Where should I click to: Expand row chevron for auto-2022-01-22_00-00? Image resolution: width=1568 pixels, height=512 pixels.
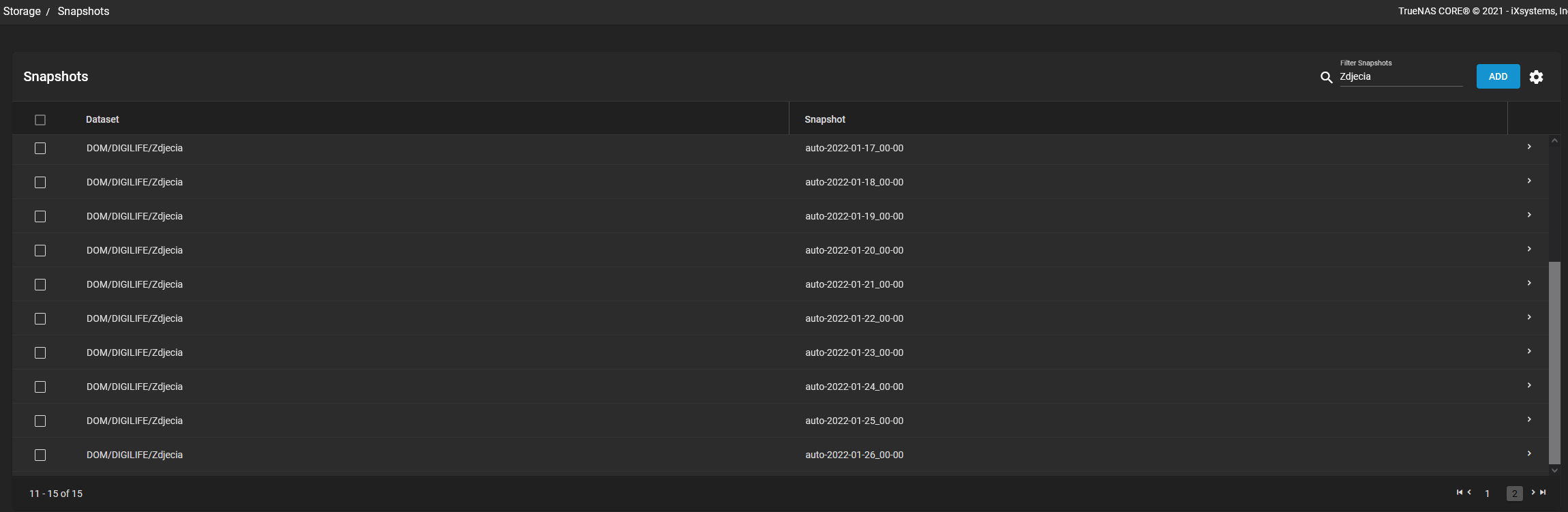(x=1529, y=317)
